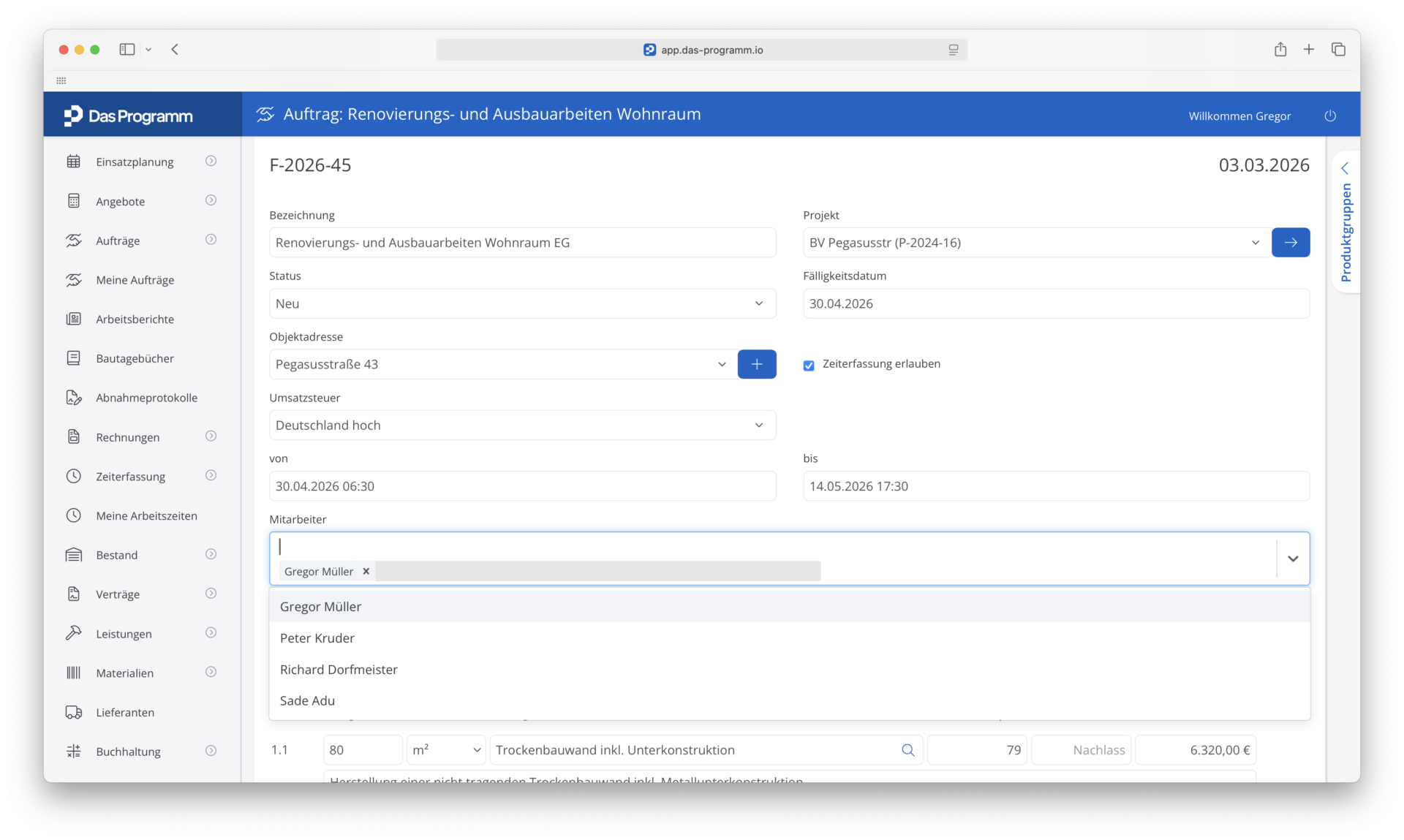Open the Status dropdown showing Neu
The height and width of the screenshot is (840, 1404).
point(522,303)
